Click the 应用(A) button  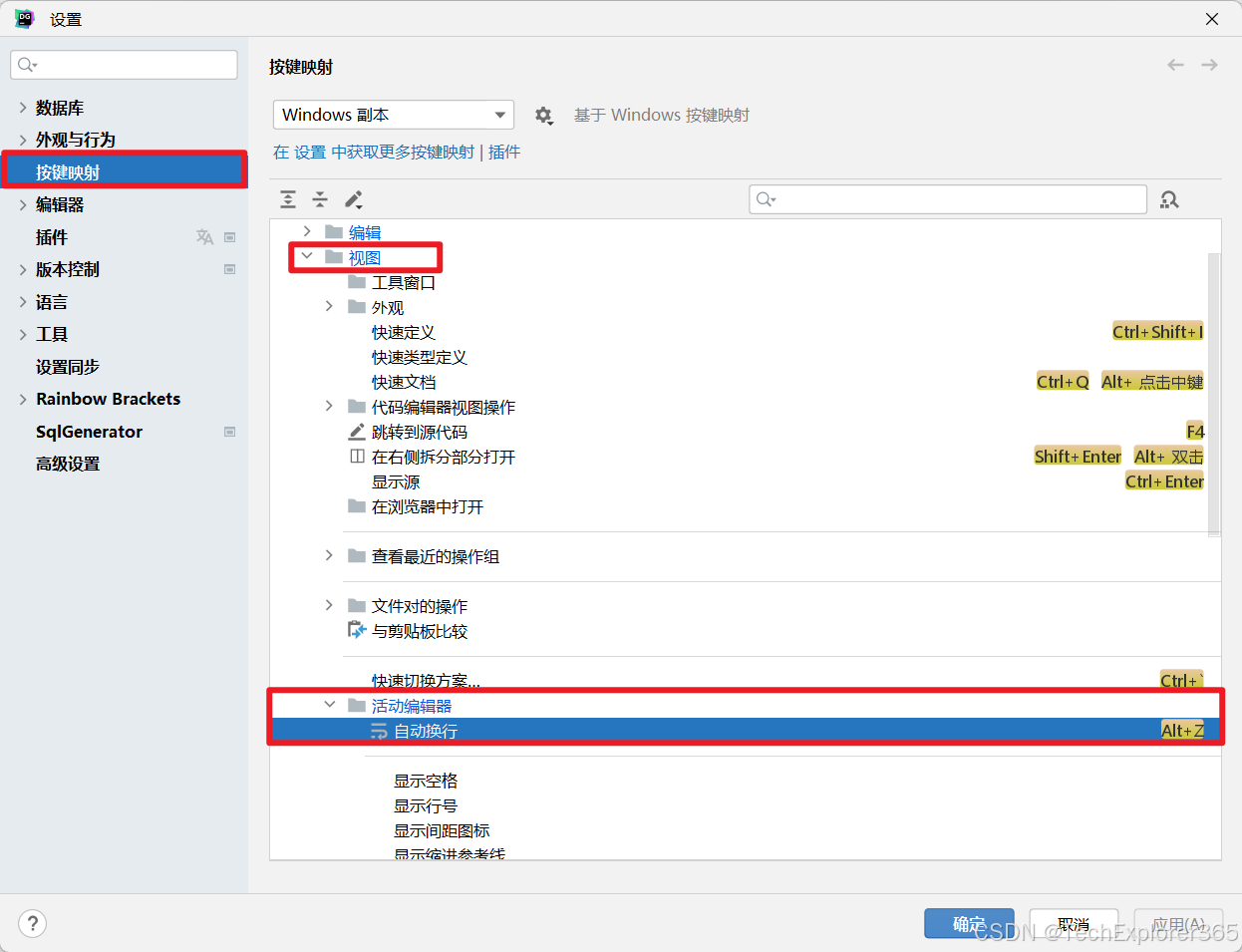[1178, 924]
